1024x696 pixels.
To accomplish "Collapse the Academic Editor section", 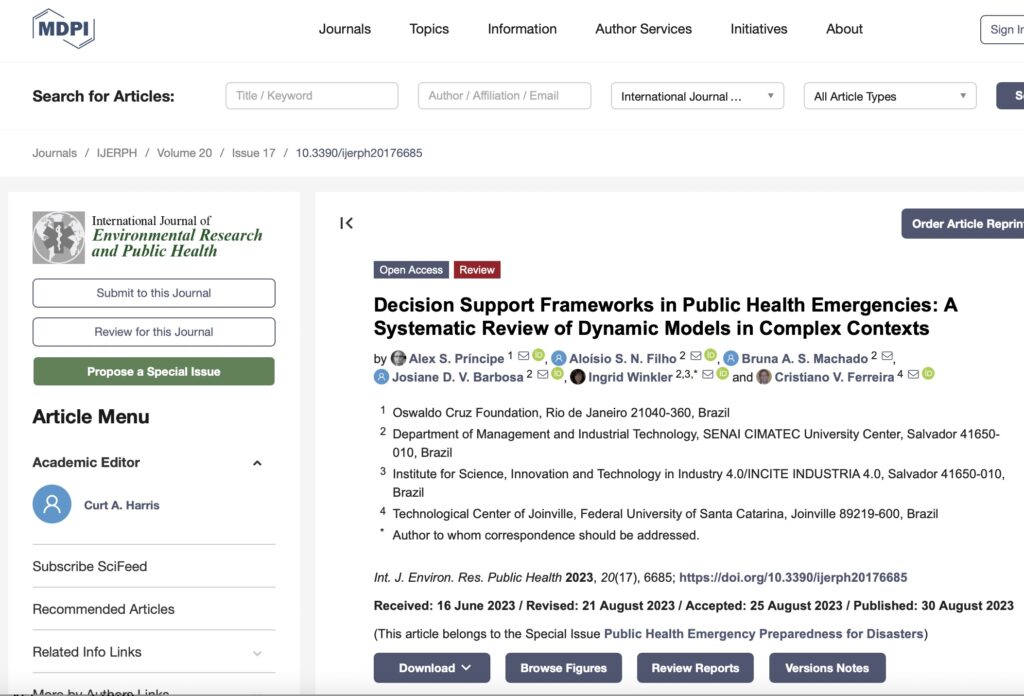I will click(257, 463).
